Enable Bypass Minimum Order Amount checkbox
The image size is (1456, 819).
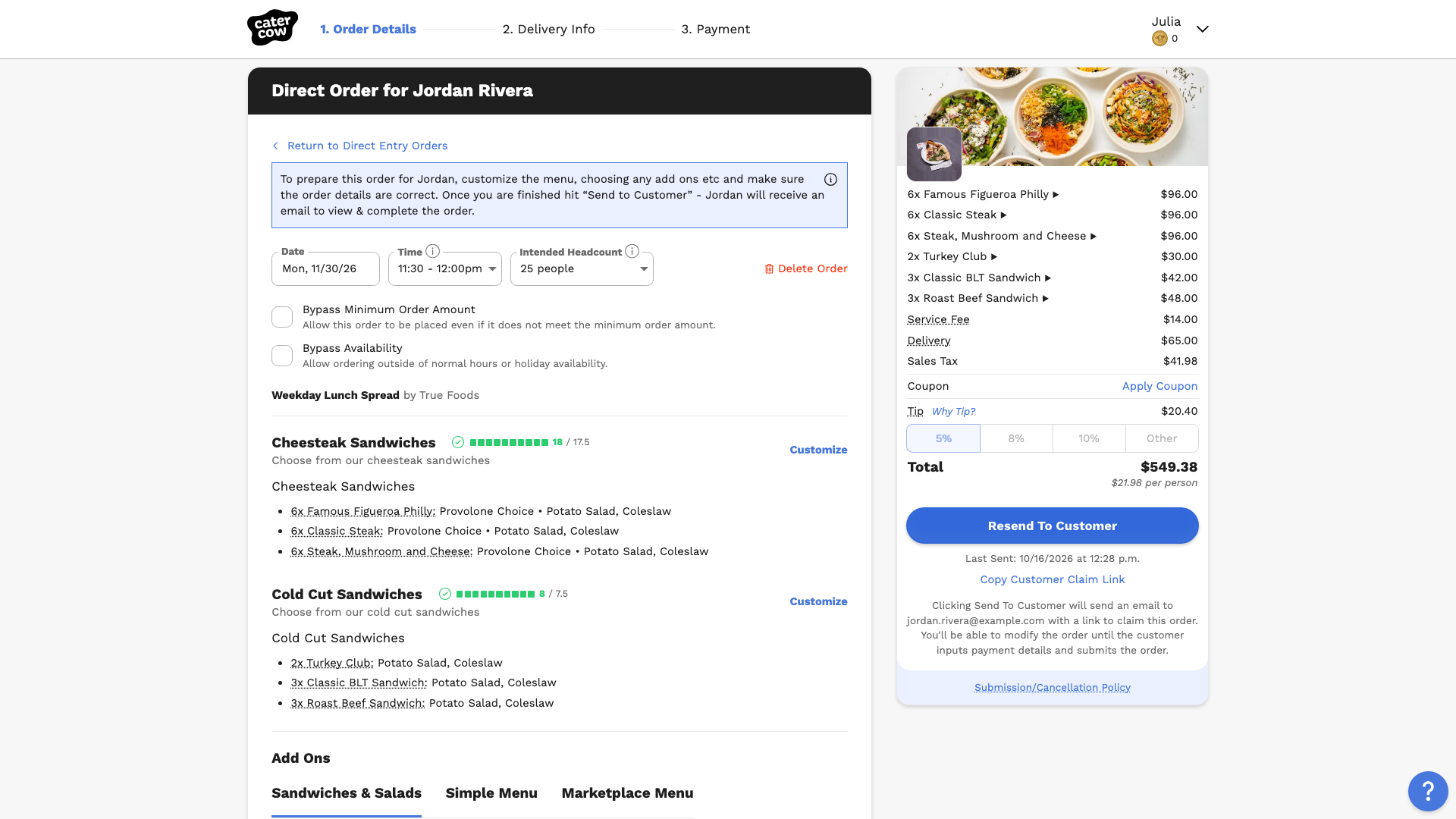click(282, 317)
